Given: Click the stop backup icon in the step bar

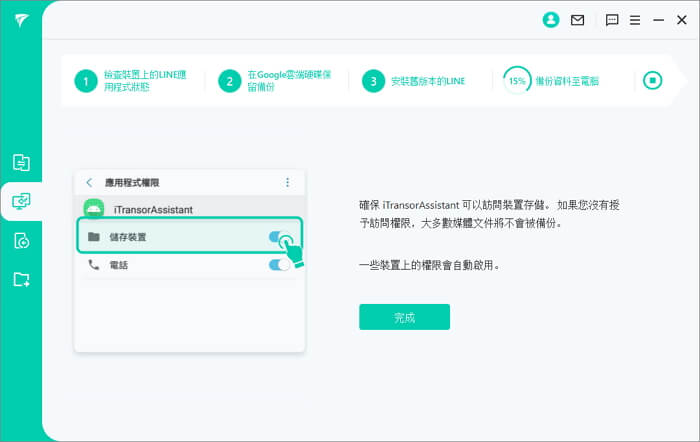Looking at the screenshot, I should [x=652, y=81].
